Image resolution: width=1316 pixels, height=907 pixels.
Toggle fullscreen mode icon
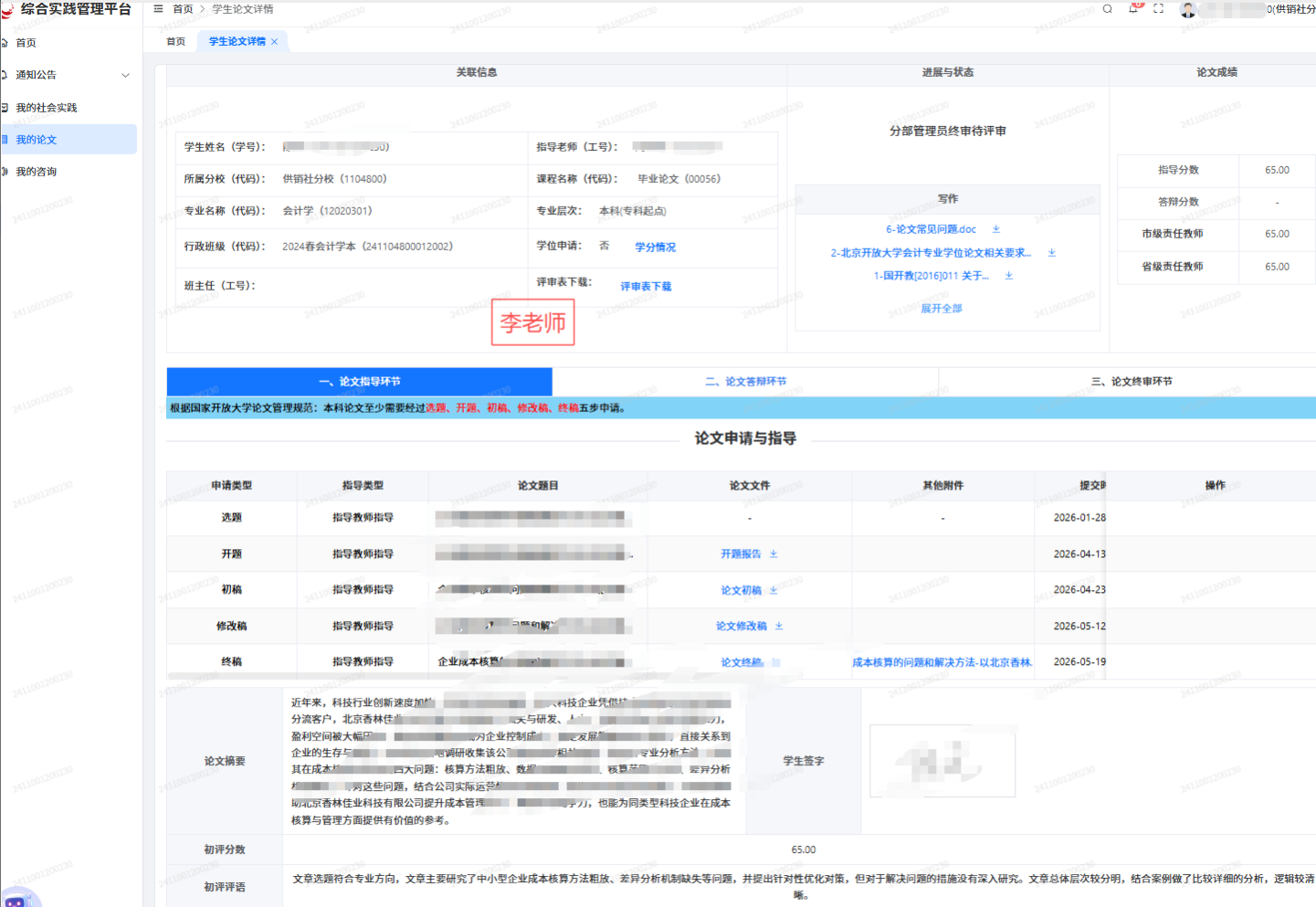coord(1158,9)
